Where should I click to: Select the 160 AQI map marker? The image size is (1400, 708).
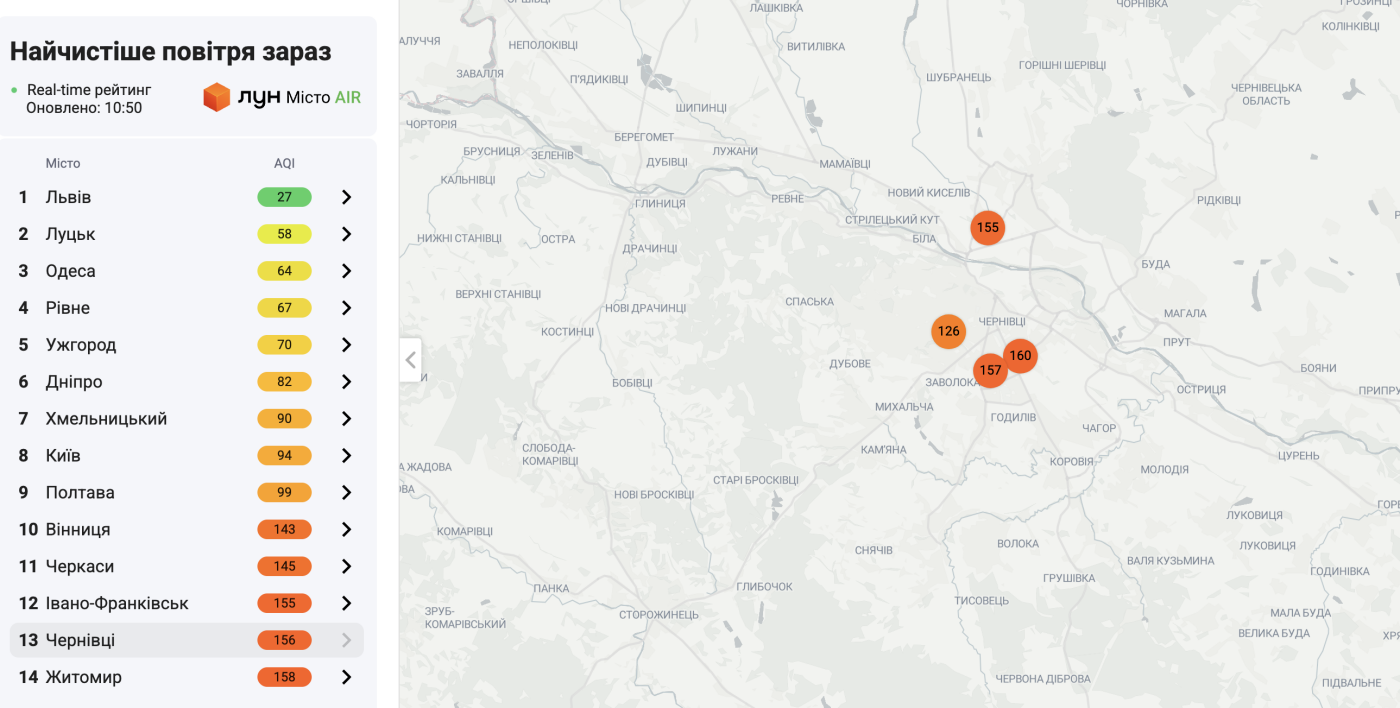(1021, 355)
